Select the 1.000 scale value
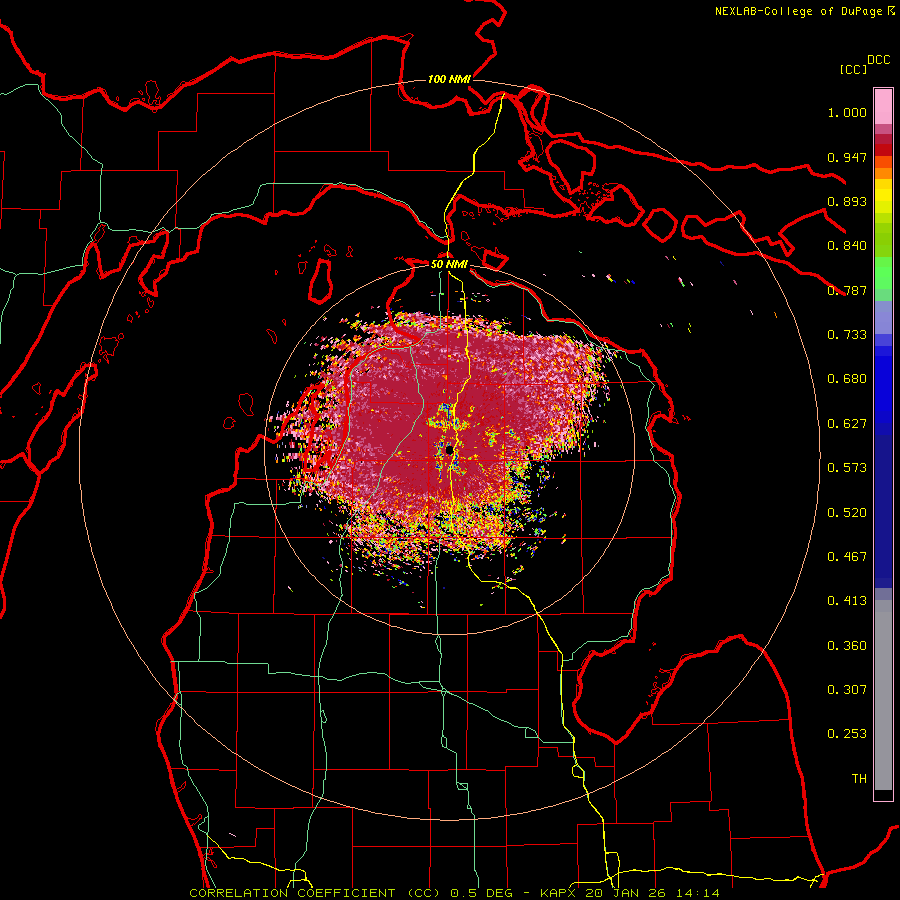 847,112
